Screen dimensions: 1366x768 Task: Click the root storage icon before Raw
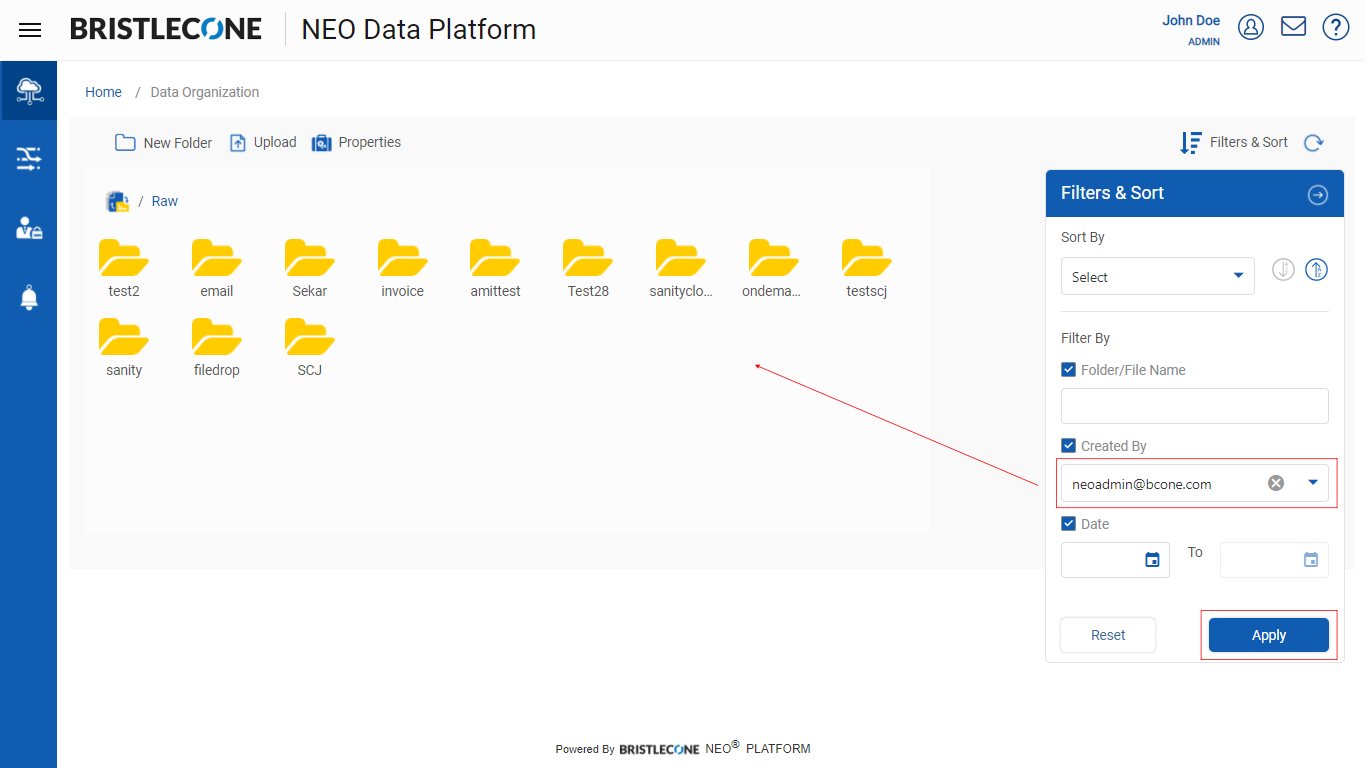coord(118,201)
